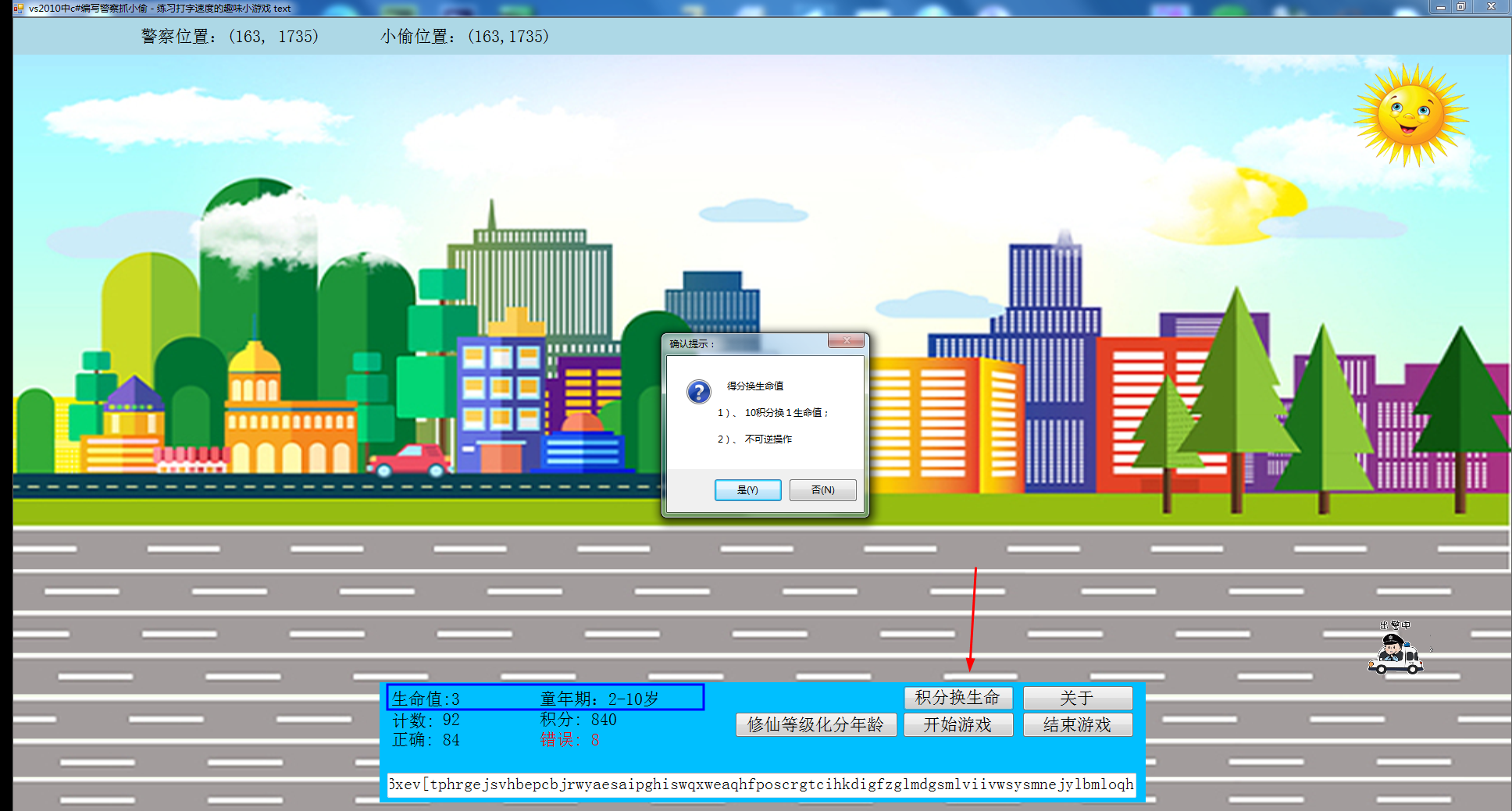The width and height of the screenshot is (1512, 811).
Task: Click the 修仙等级化分年龄 button
Action: [x=815, y=724]
